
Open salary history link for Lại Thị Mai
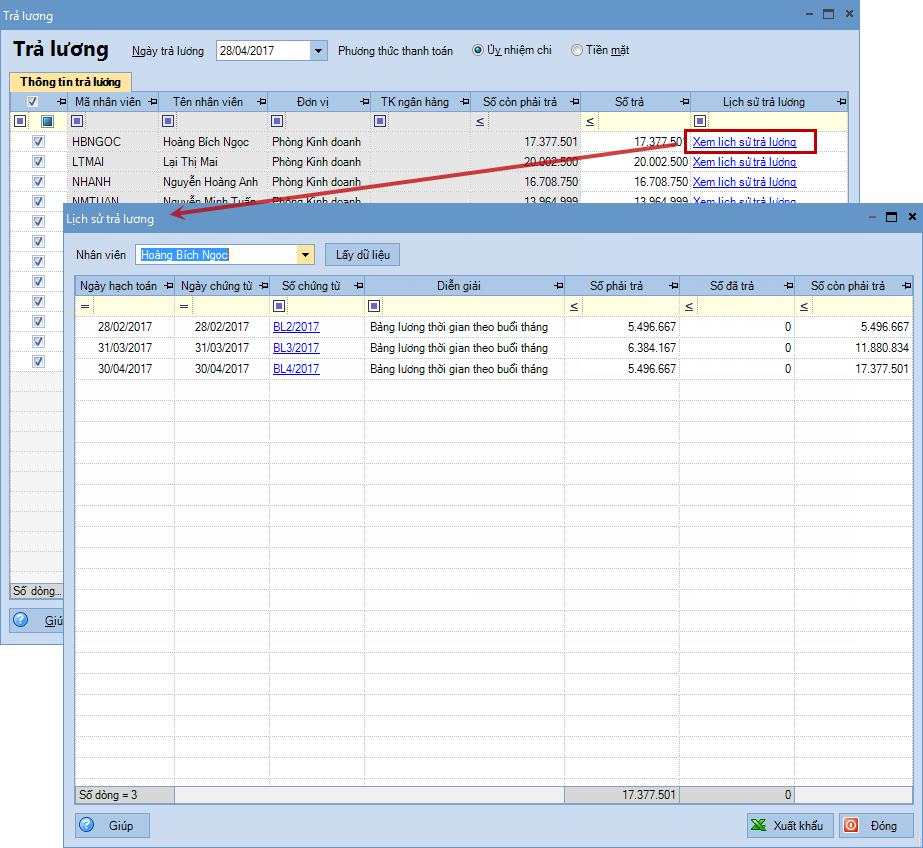(x=745, y=162)
